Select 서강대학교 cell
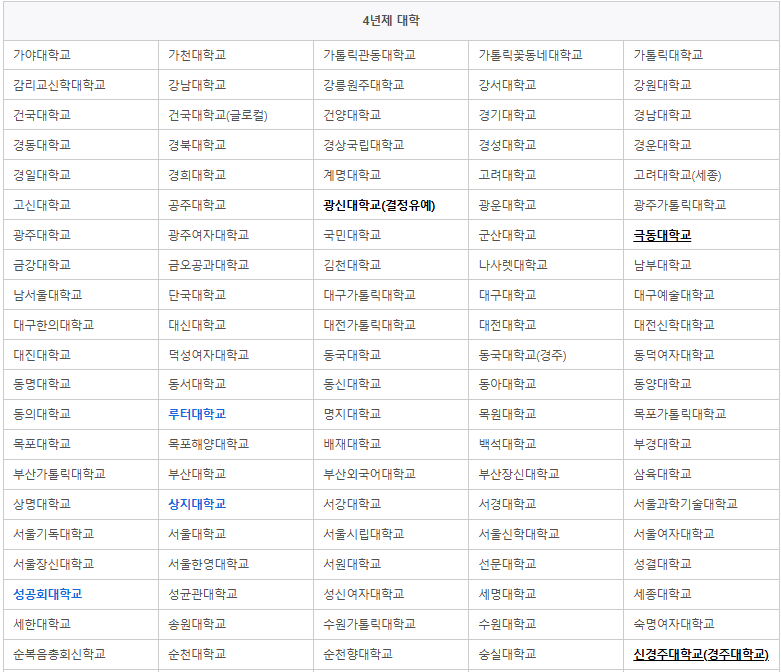 click(x=391, y=504)
